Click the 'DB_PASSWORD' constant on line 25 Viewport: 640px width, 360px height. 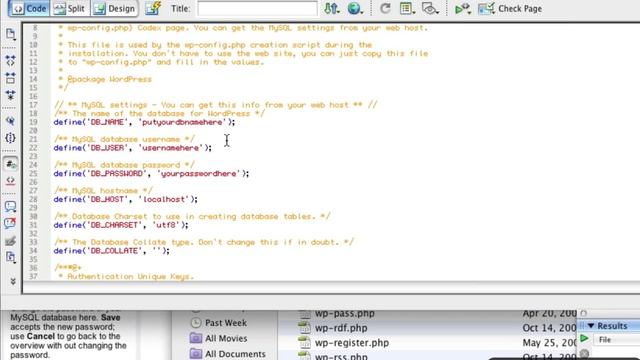pos(116,173)
